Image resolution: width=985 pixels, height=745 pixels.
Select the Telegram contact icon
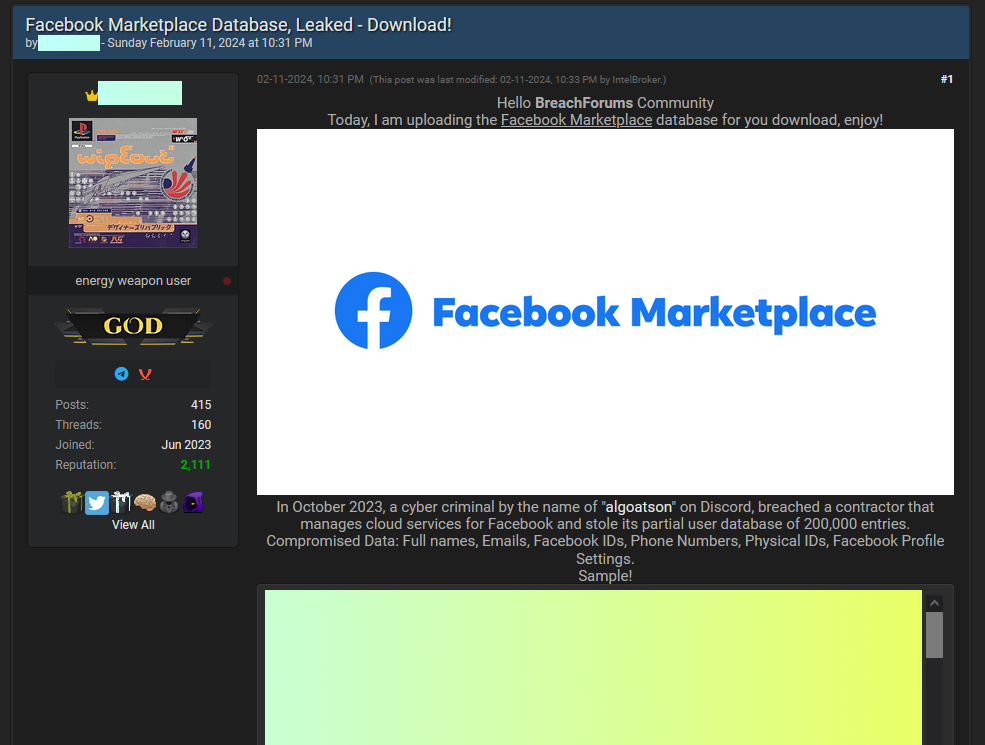[121, 373]
